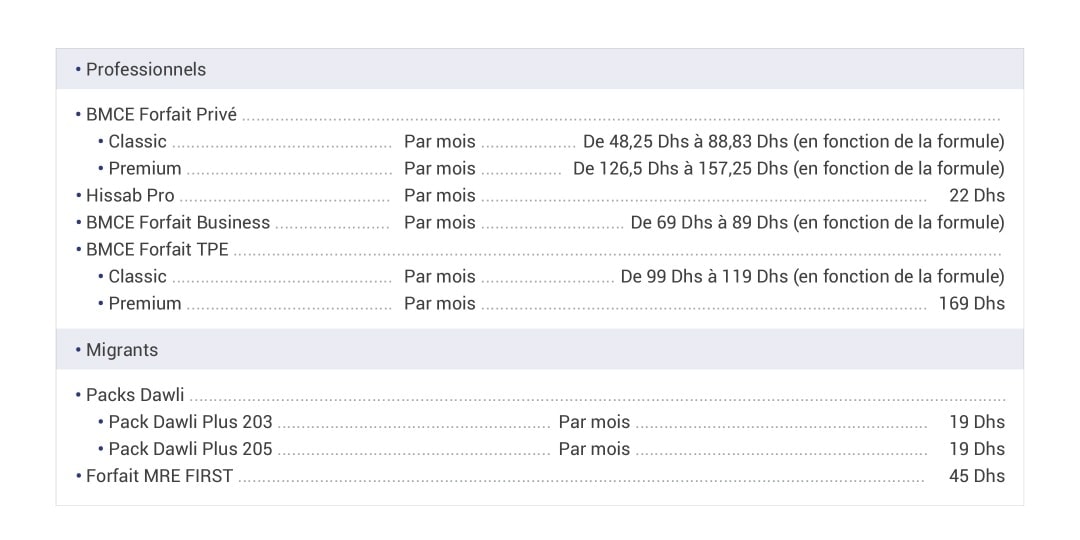1080x540 pixels.
Task: Click 'Par mois' in the Hissab Pro row
Action: point(439,196)
